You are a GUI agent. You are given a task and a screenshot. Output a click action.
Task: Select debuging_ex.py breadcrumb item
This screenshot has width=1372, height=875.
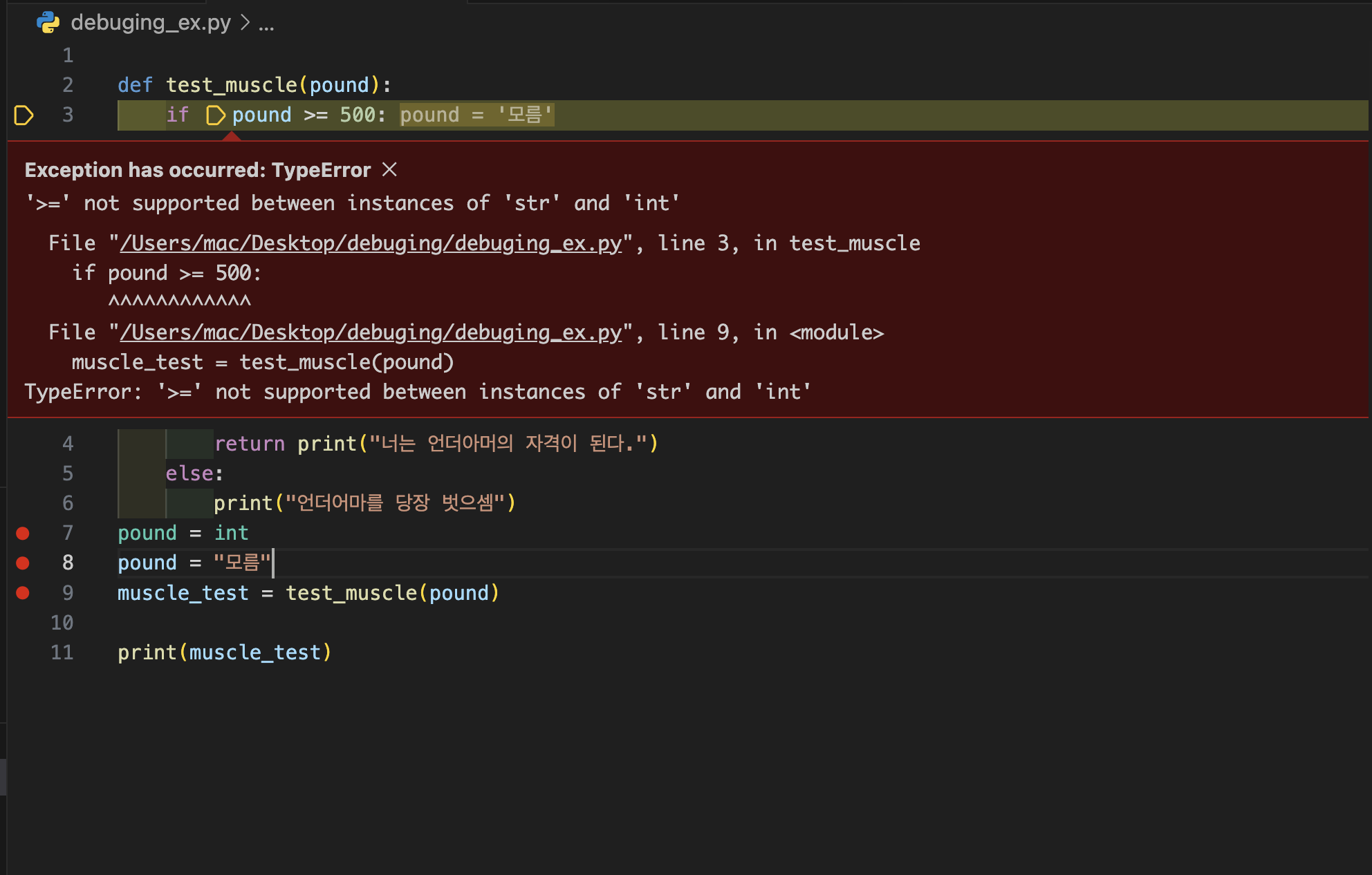tap(151, 23)
